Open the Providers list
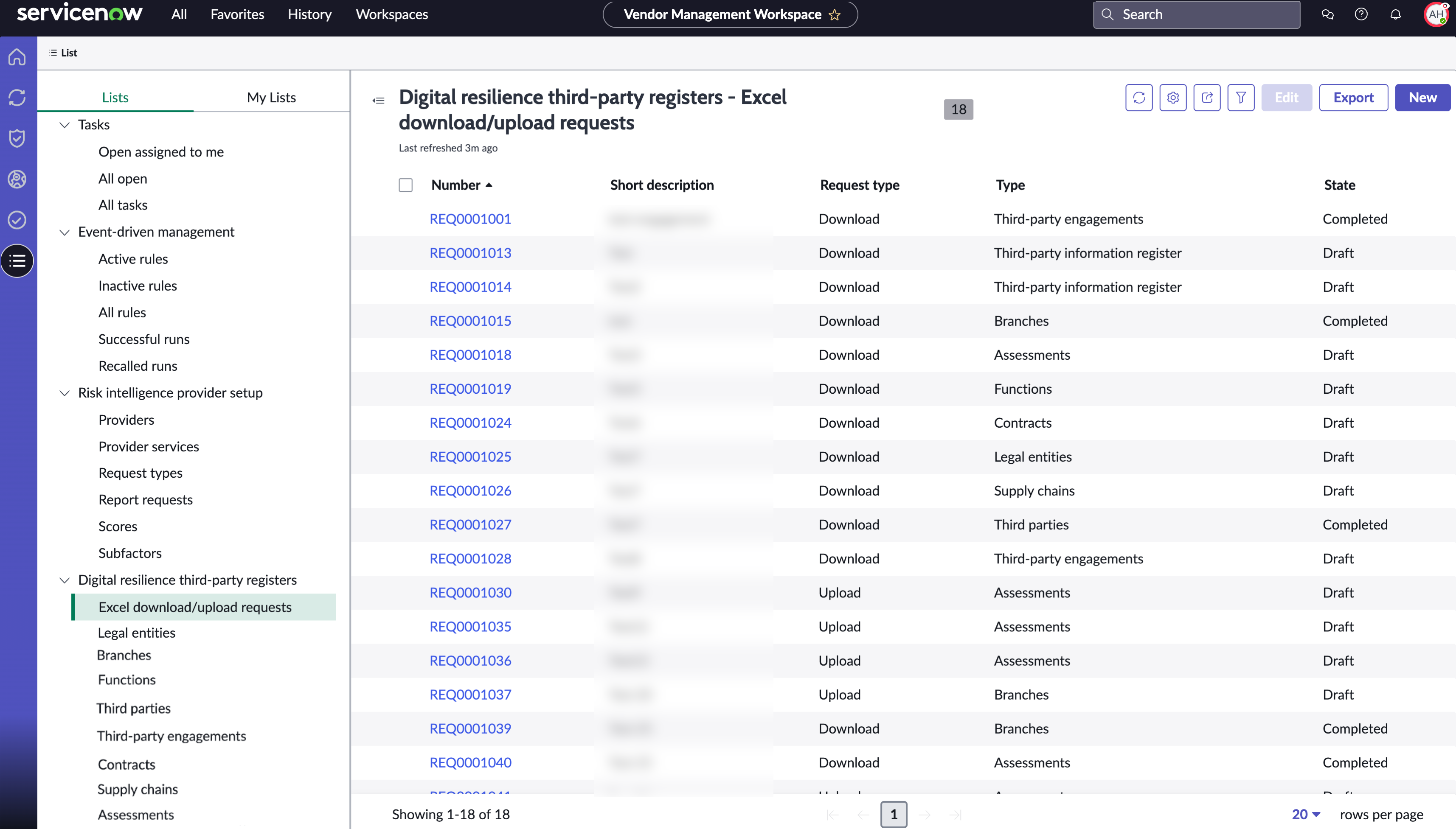The width and height of the screenshot is (1456, 829). pyautogui.click(x=126, y=420)
